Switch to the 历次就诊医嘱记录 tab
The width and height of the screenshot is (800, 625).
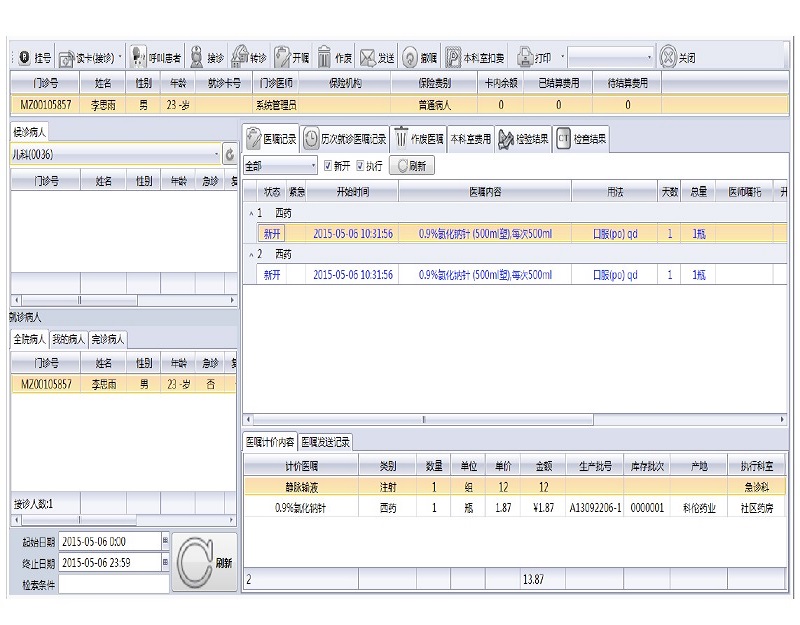pos(345,139)
